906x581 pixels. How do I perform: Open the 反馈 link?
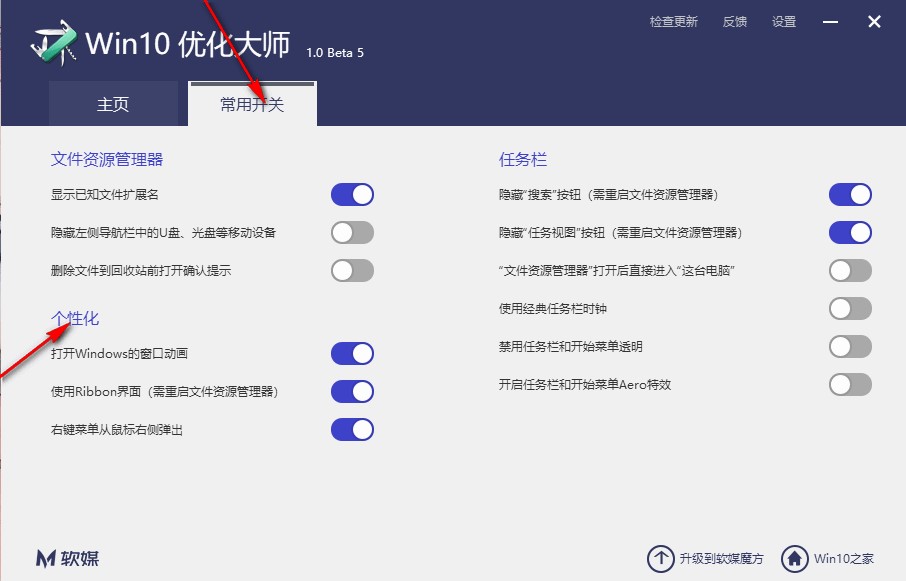(734, 22)
